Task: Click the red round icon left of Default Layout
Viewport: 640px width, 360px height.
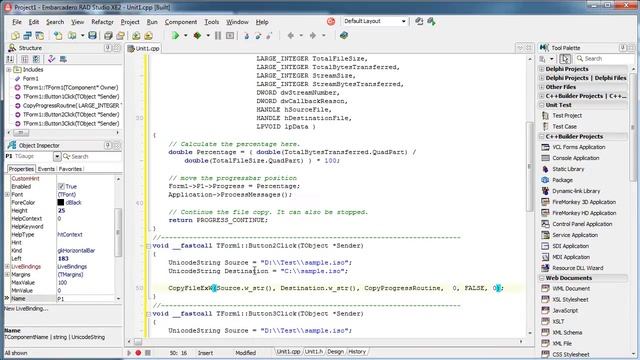Action: (331, 21)
